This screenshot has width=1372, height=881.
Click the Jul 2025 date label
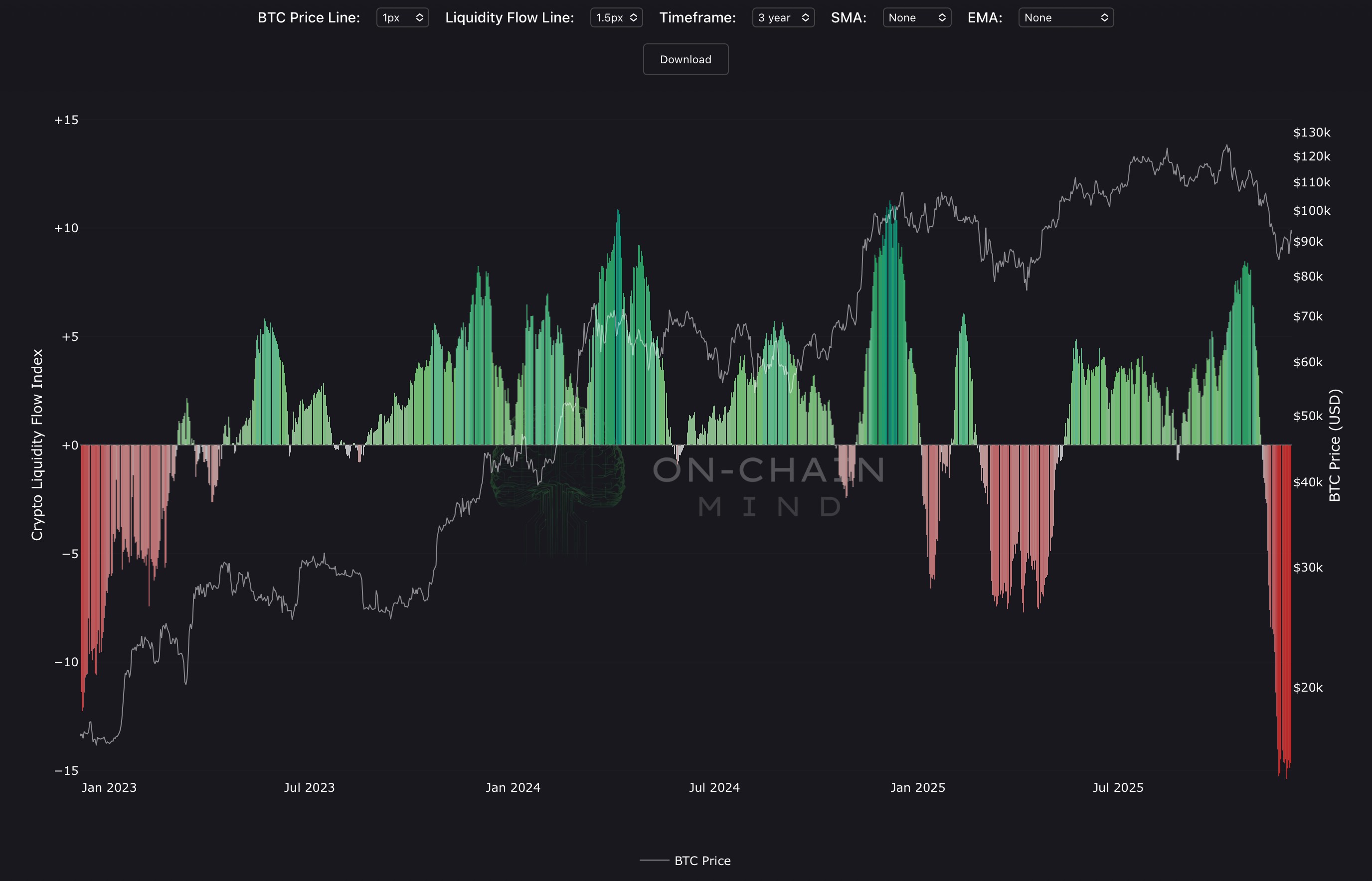[x=1117, y=788]
